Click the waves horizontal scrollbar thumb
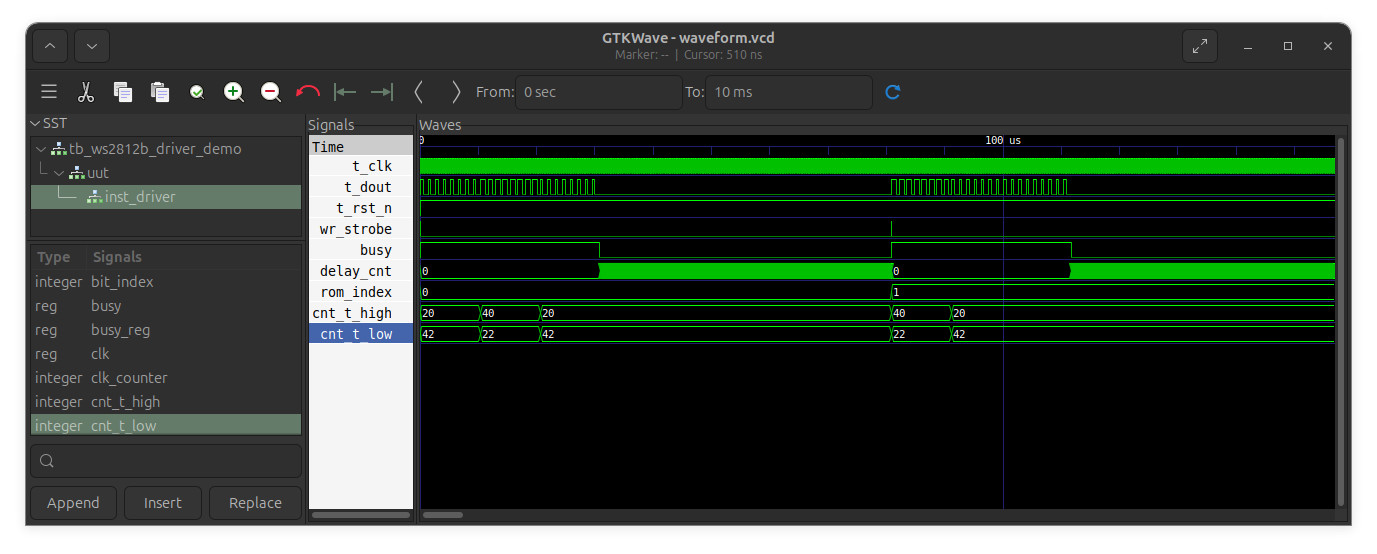 click(x=443, y=515)
